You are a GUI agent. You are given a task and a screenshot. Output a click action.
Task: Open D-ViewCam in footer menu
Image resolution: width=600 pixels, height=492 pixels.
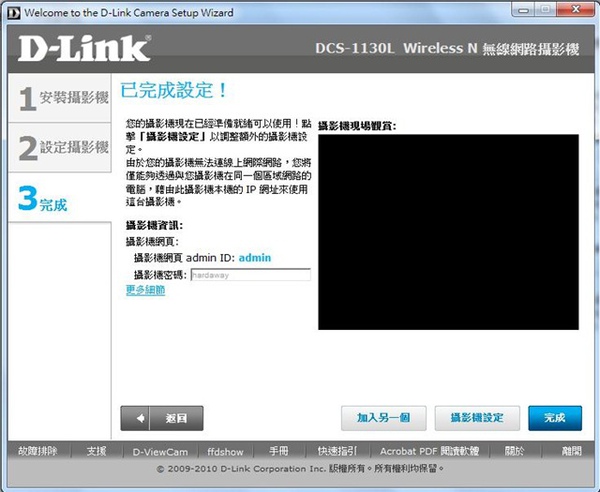pyautogui.click(x=160, y=452)
